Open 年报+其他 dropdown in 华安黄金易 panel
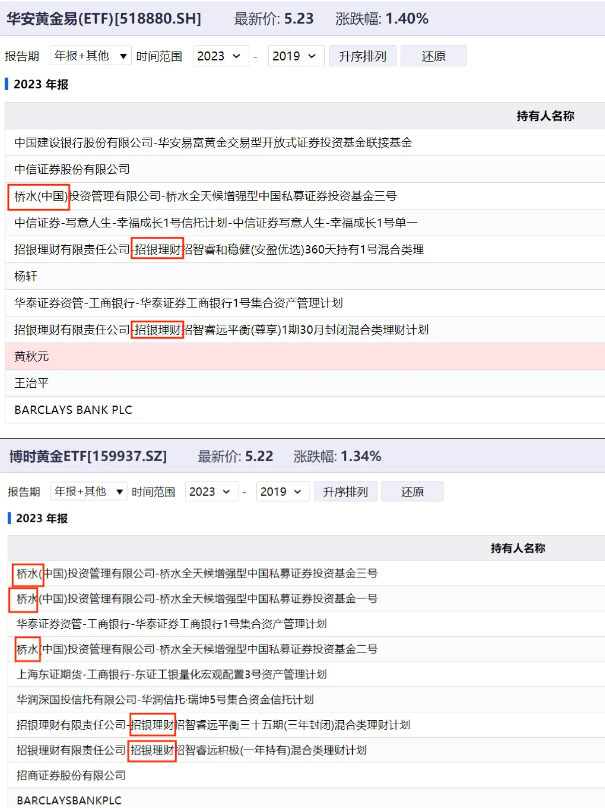Screen dimensions: 605x808 tap(90, 56)
